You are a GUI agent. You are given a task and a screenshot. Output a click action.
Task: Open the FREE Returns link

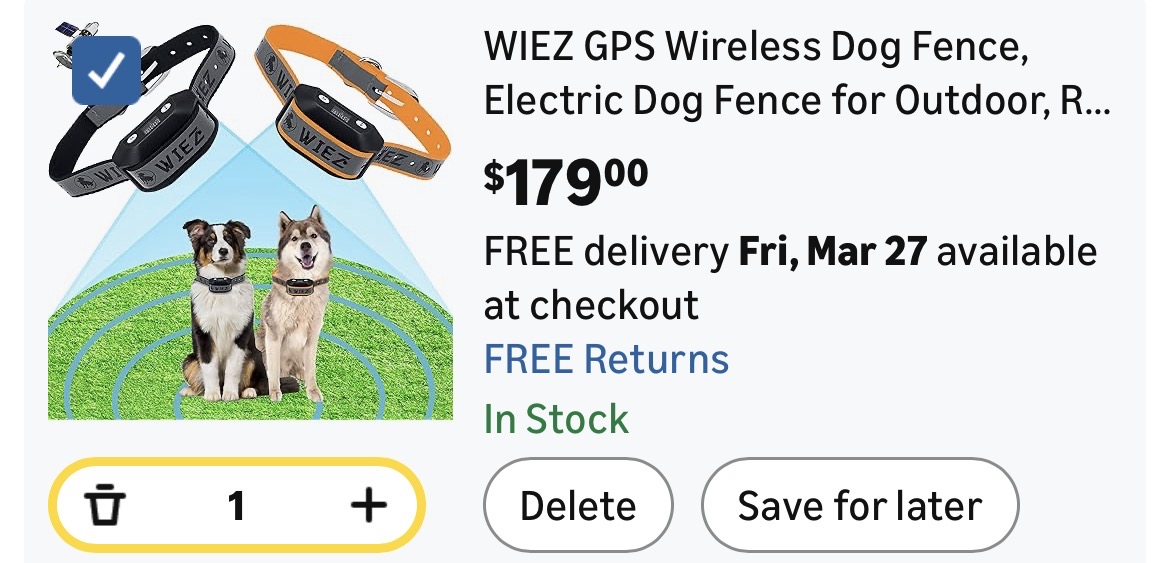(606, 359)
